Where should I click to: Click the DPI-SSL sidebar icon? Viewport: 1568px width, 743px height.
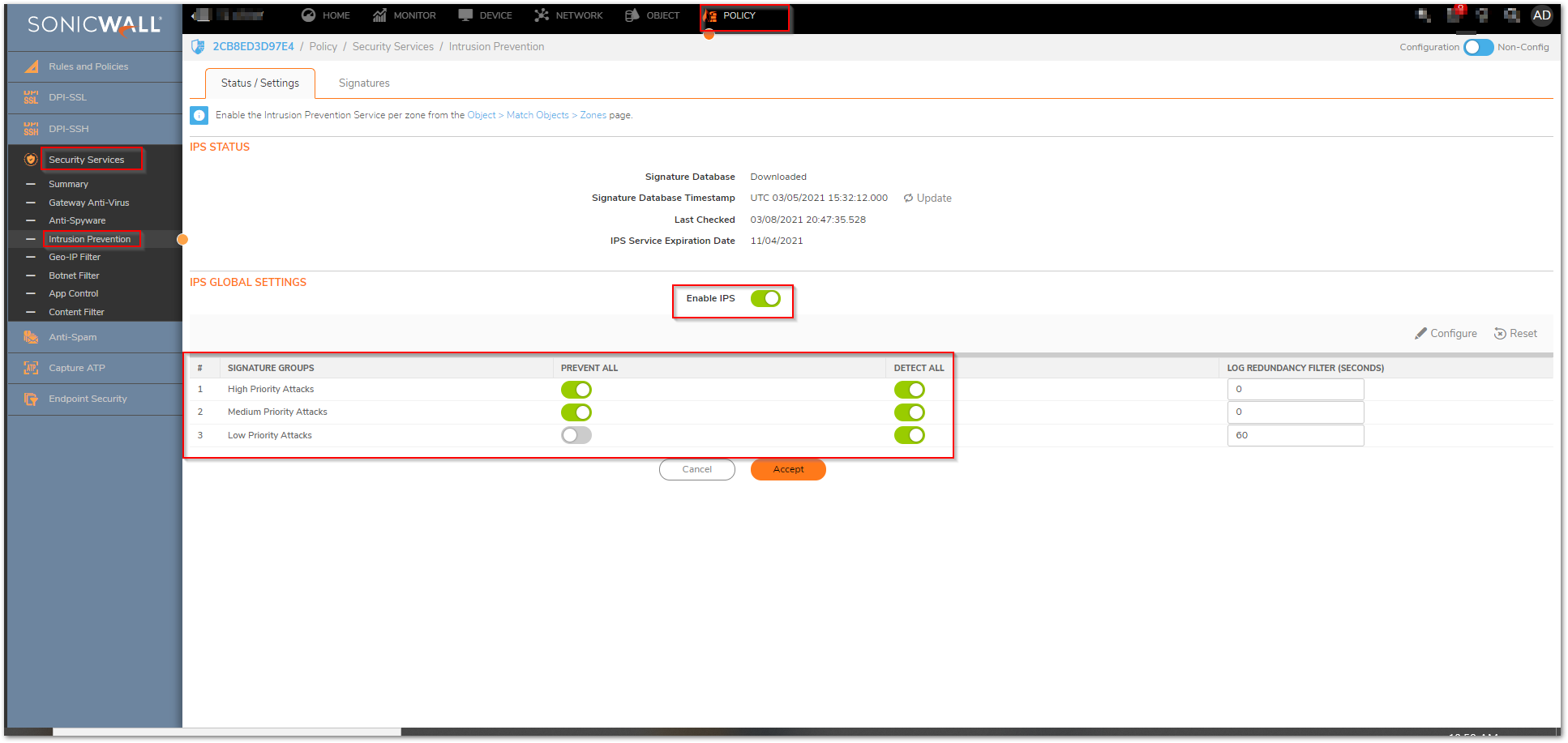(31, 97)
